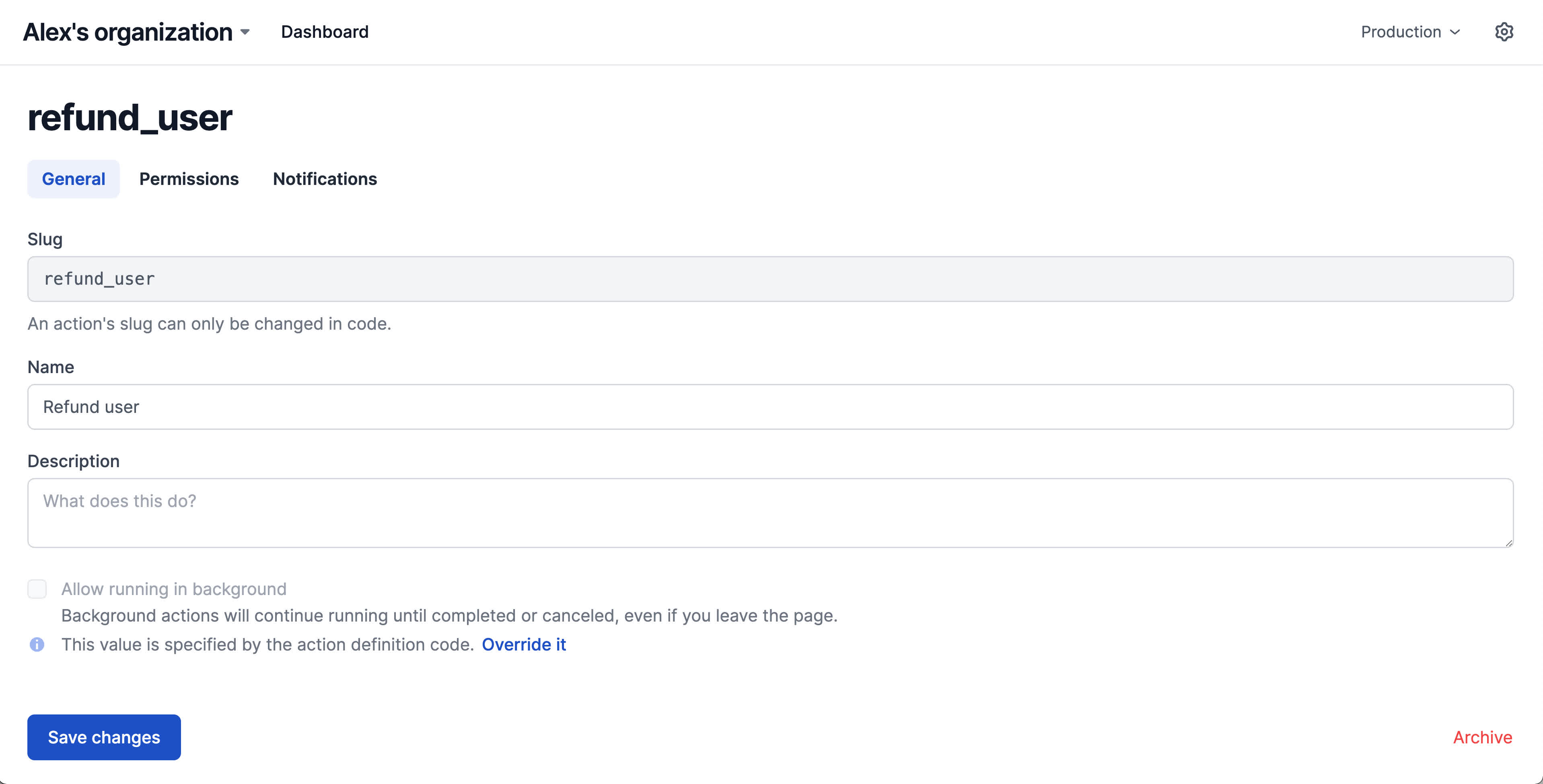Viewport: 1543px width, 784px height.
Task: Select the General tab
Action: click(73, 179)
